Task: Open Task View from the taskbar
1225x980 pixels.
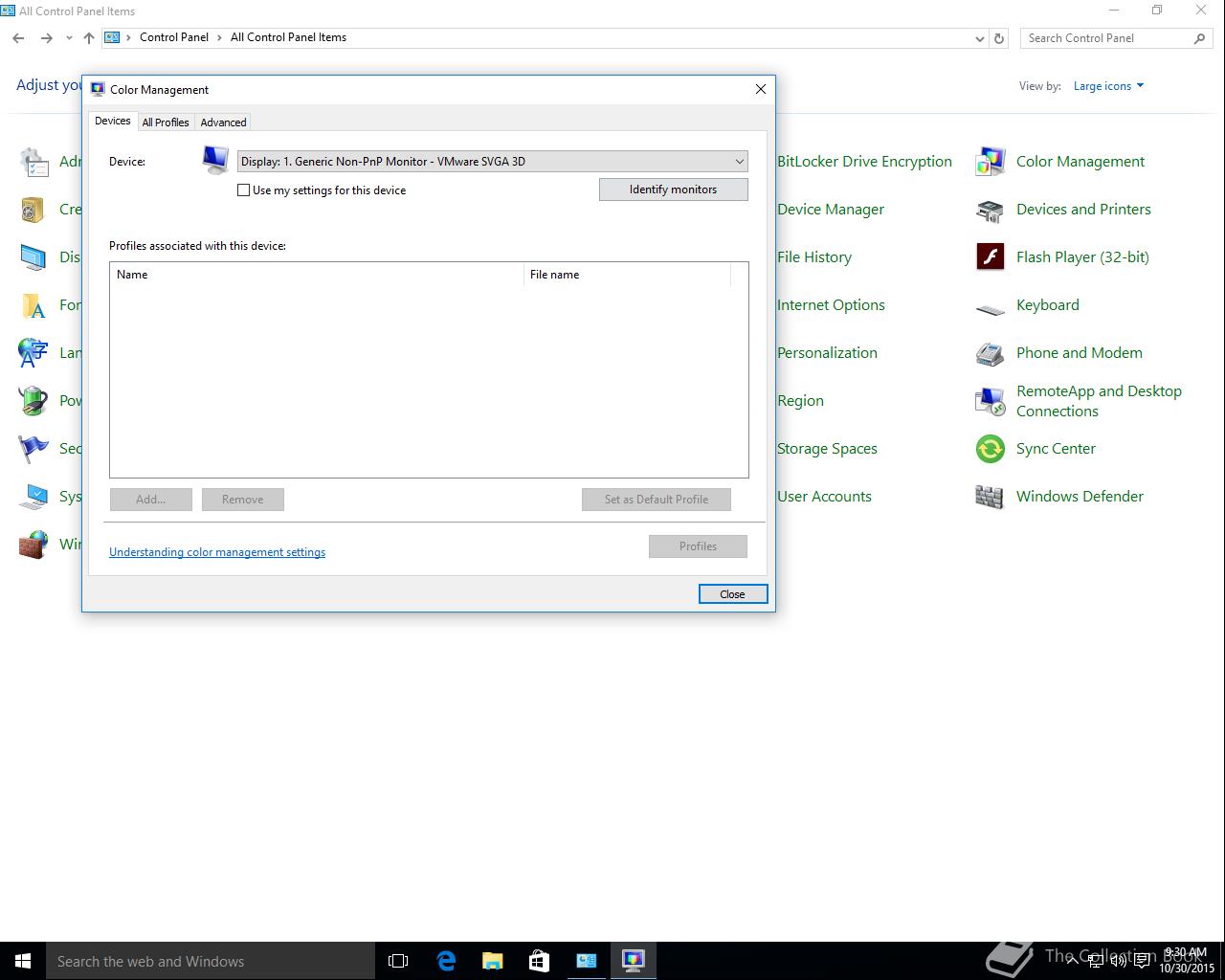Action: point(398,961)
